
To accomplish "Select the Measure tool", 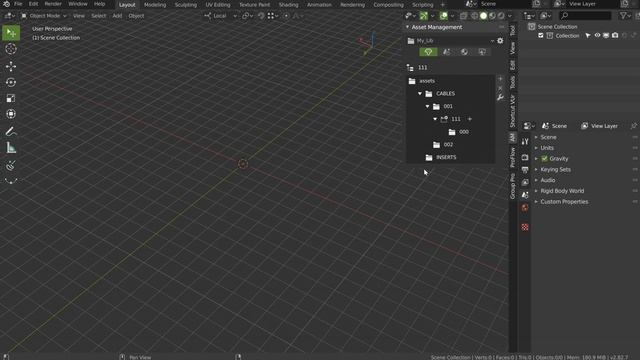I will pos(11,148).
